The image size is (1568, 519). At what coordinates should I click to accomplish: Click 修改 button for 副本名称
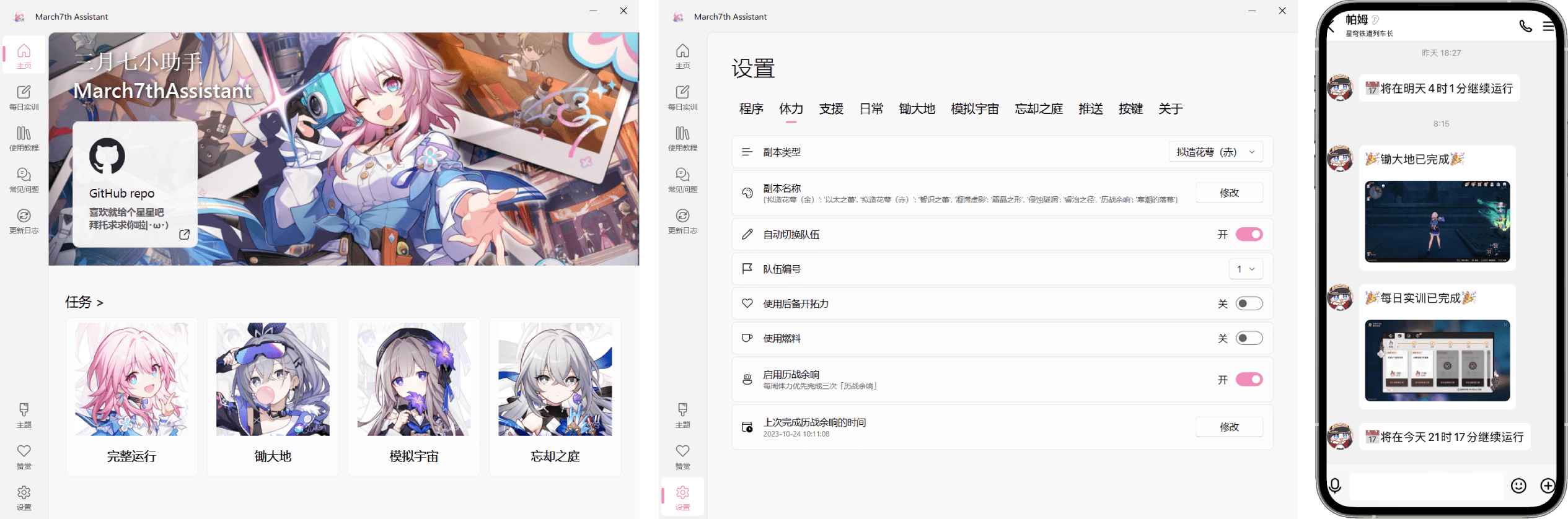(x=1228, y=193)
